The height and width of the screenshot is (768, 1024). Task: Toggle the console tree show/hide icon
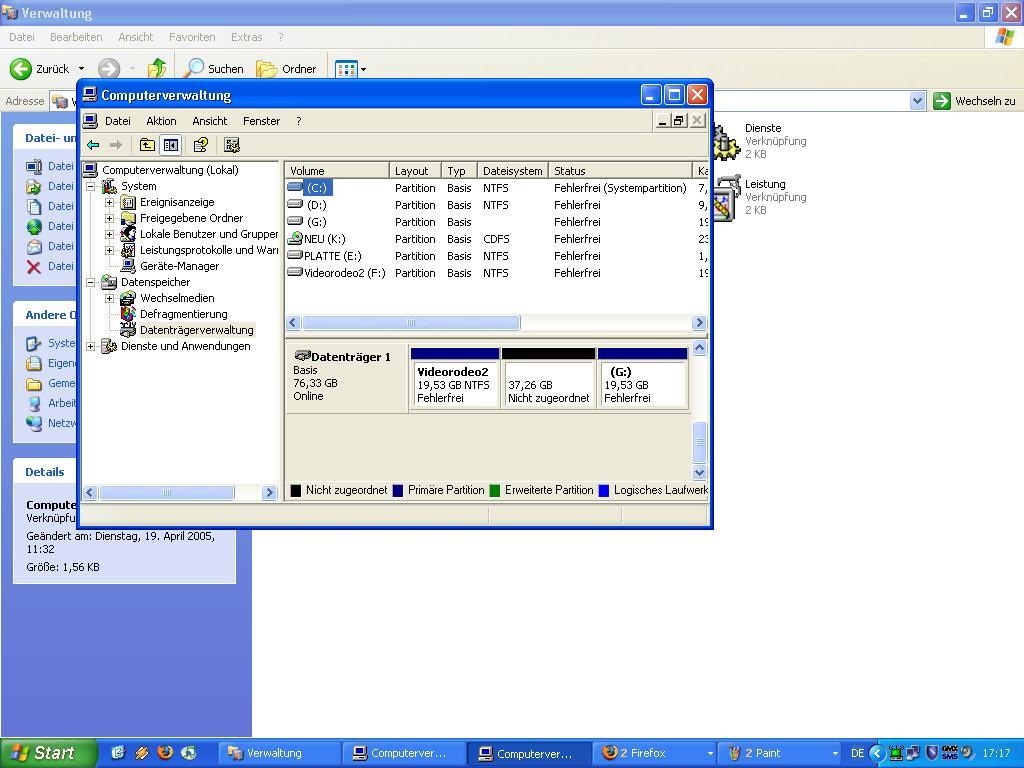[171, 145]
